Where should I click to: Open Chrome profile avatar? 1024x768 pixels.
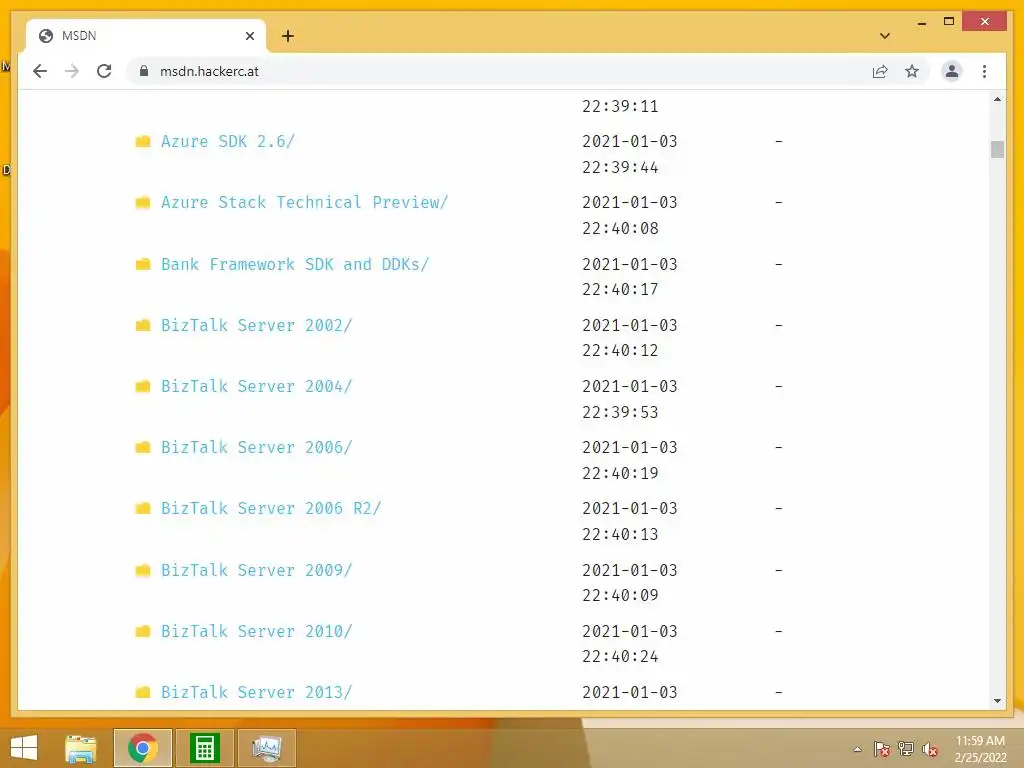[x=952, y=71]
